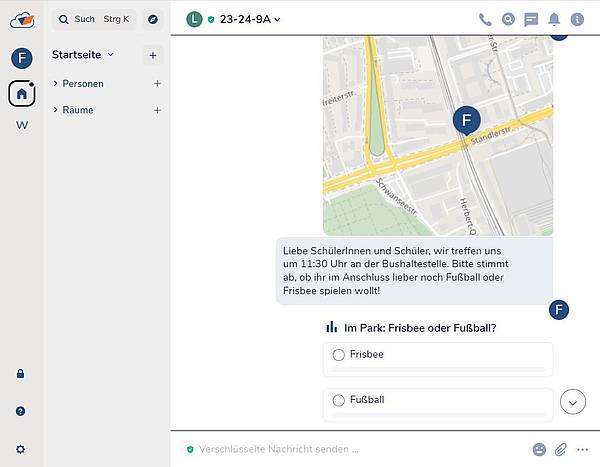Open the 23-24-9A room name dropdown

pyautogui.click(x=250, y=19)
